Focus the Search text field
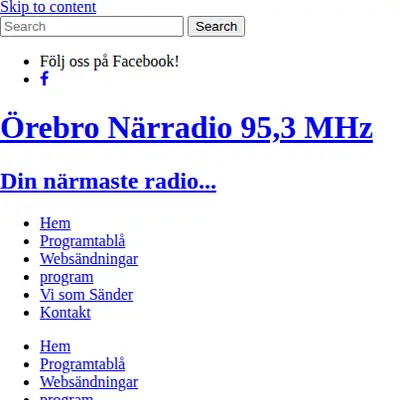The image size is (400, 400). pyautogui.click(x=92, y=26)
